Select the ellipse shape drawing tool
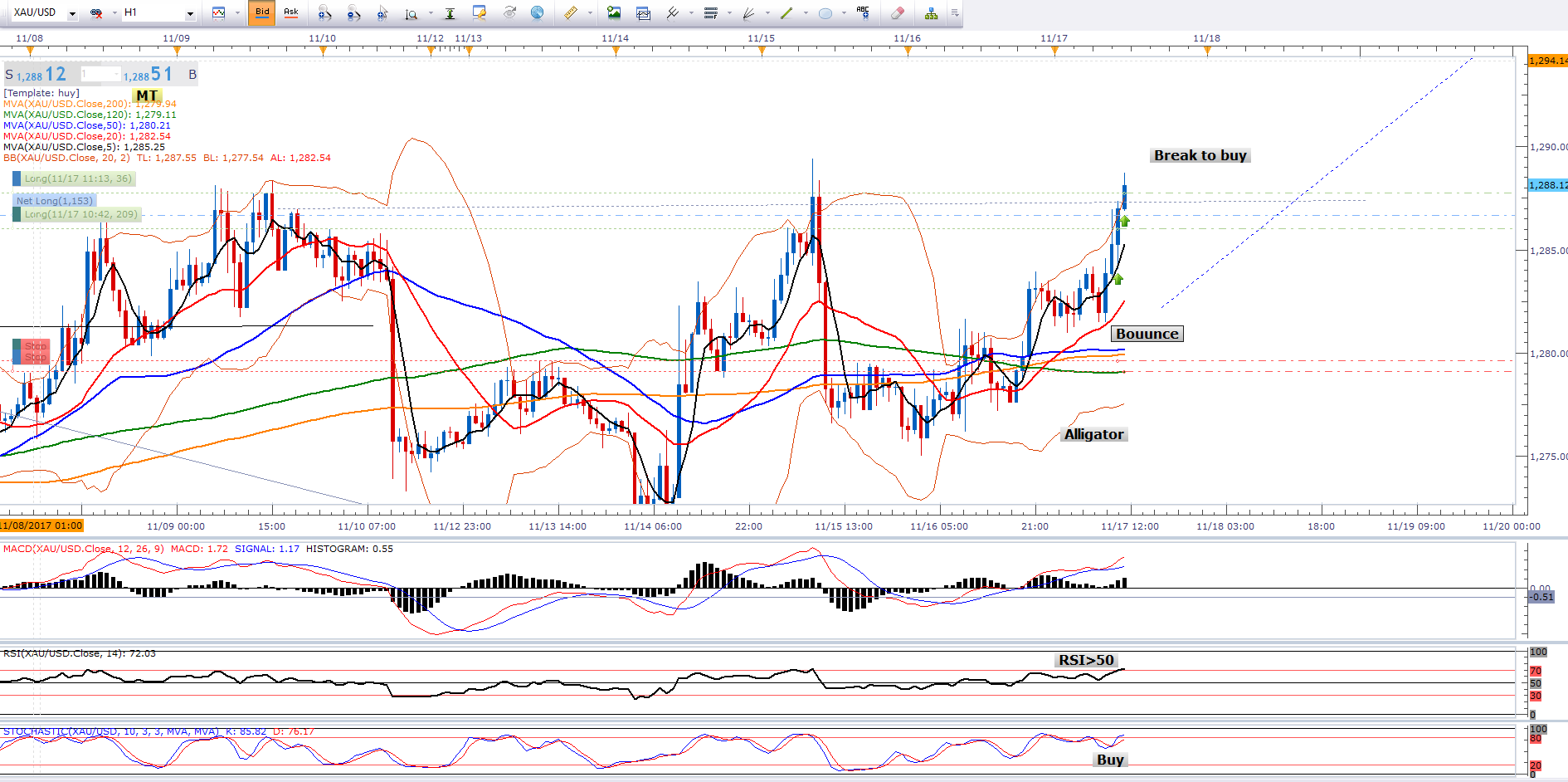The width and height of the screenshot is (1568, 782). (x=825, y=12)
